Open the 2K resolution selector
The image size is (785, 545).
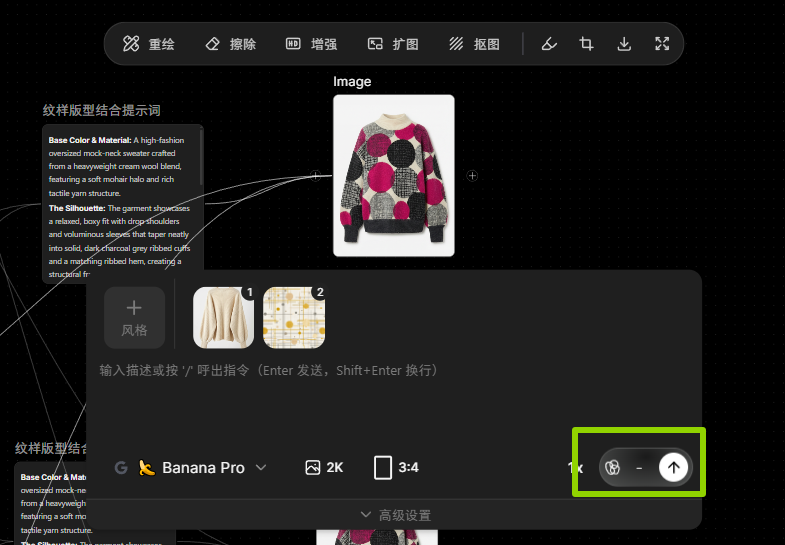324,467
